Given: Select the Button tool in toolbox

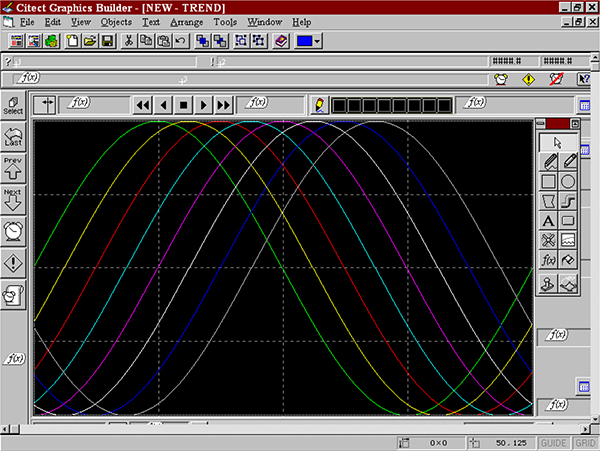Looking at the screenshot, I should [x=569, y=221].
